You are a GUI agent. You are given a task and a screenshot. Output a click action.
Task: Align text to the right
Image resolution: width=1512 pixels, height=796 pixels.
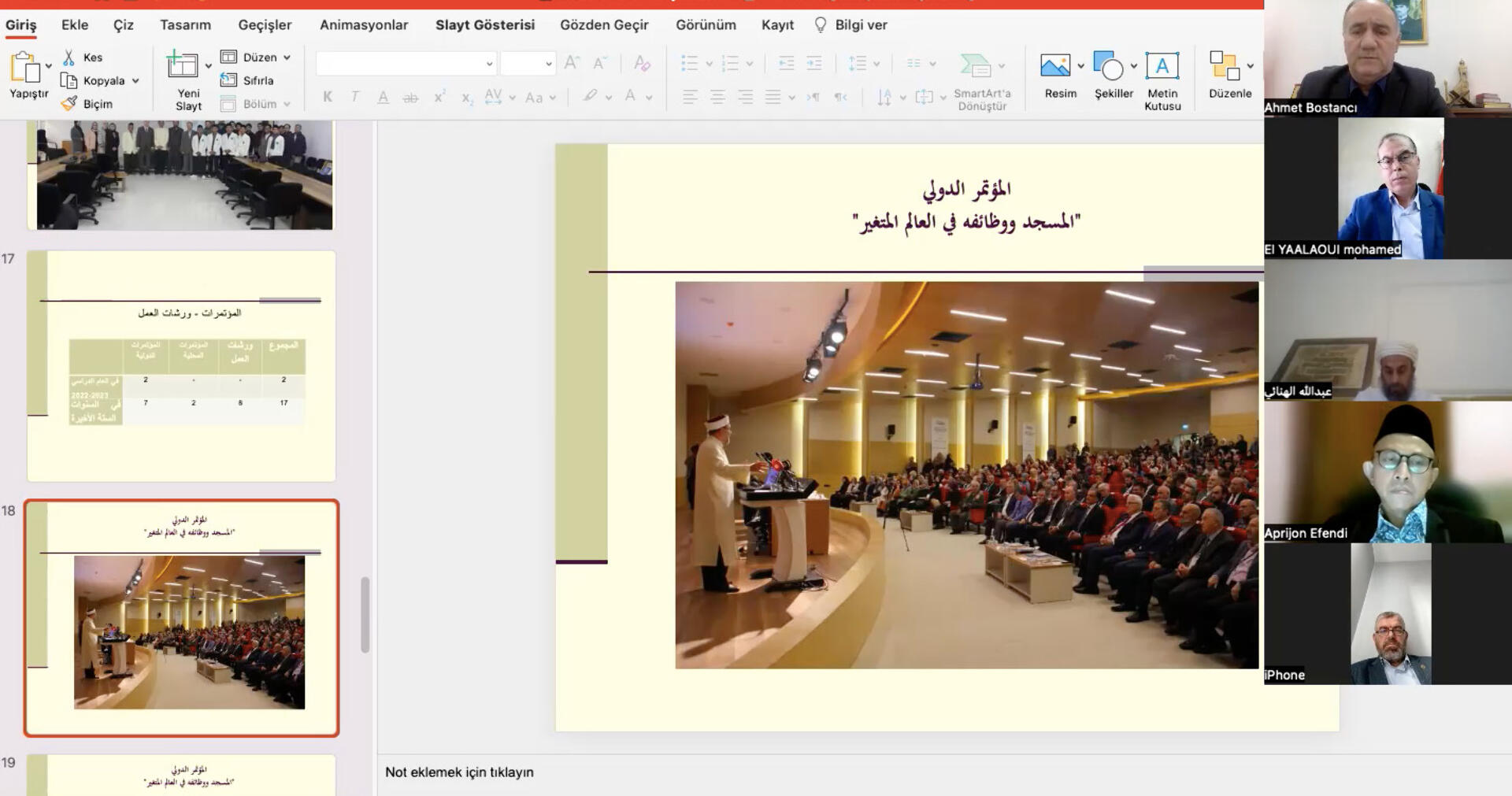pos(745,97)
